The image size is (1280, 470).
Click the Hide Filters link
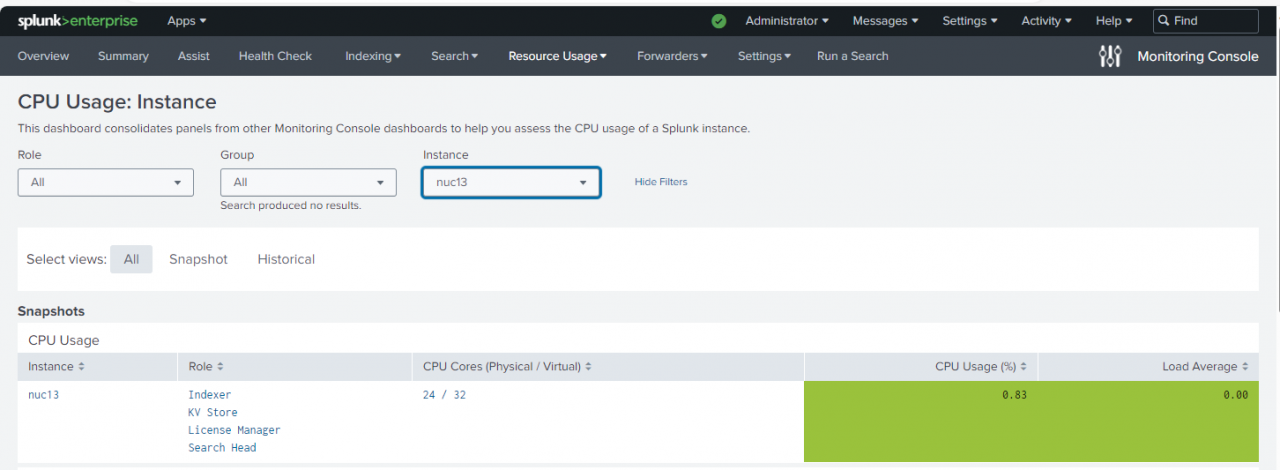point(661,182)
